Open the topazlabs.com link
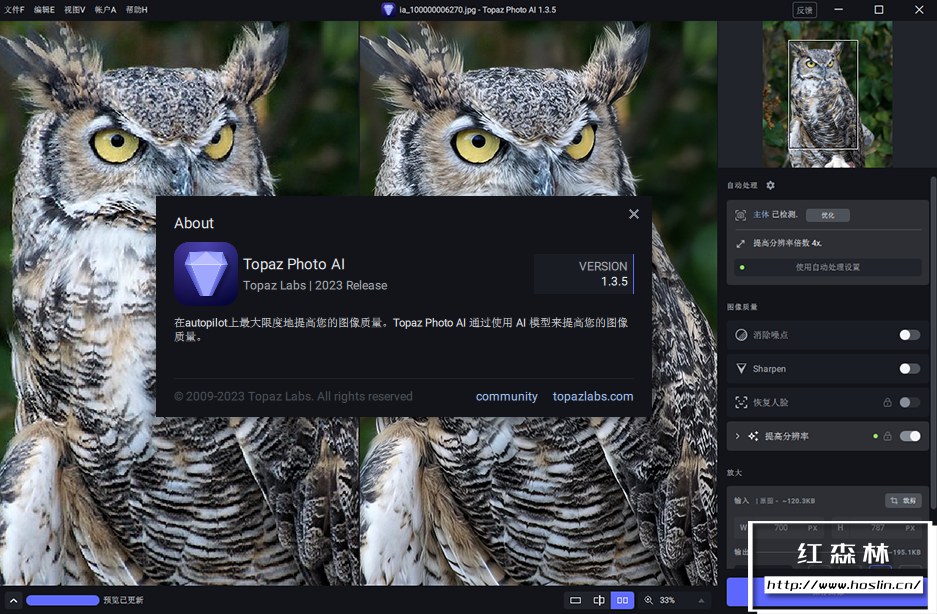Viewport: 937px width, 614px height. tap(593, 396)
